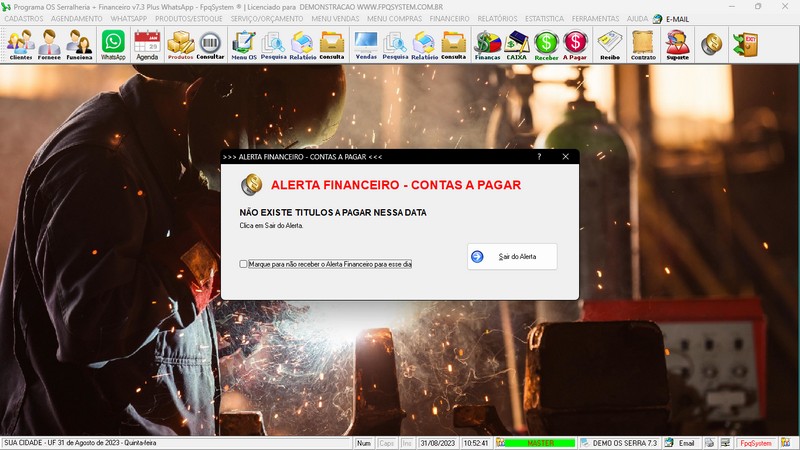Open the Menu OS icon
Viewport: 800px width, 450px height.
click(244, 44)
